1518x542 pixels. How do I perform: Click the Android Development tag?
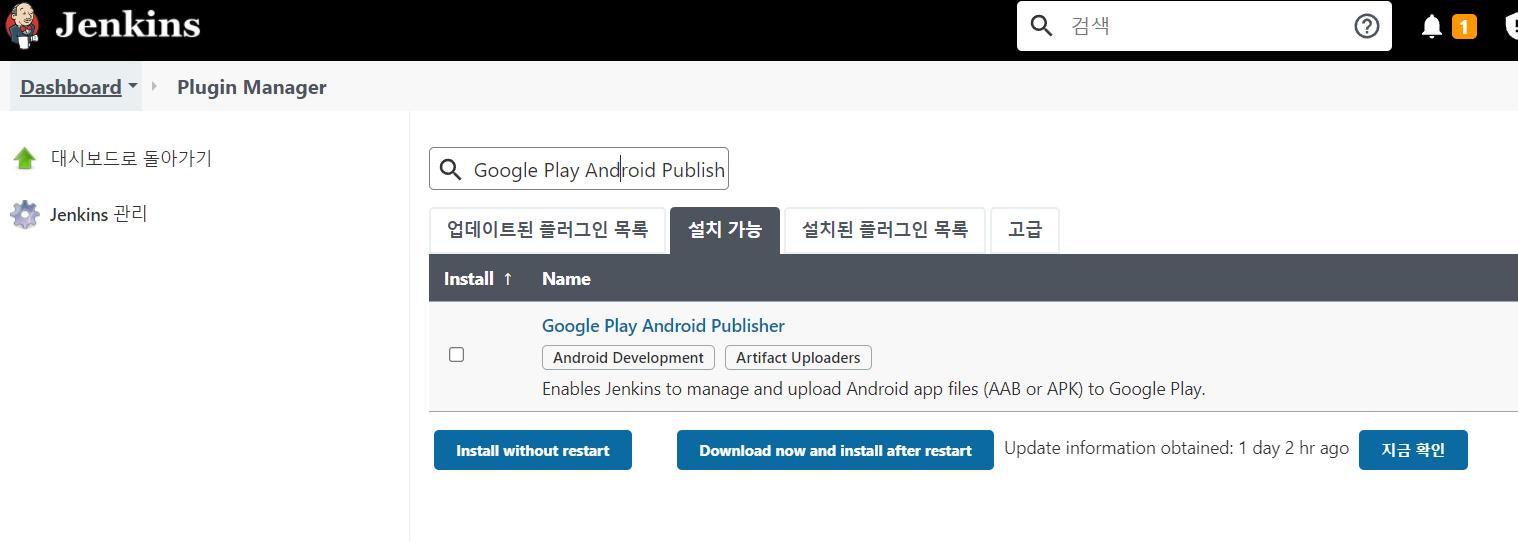point(628,357)
